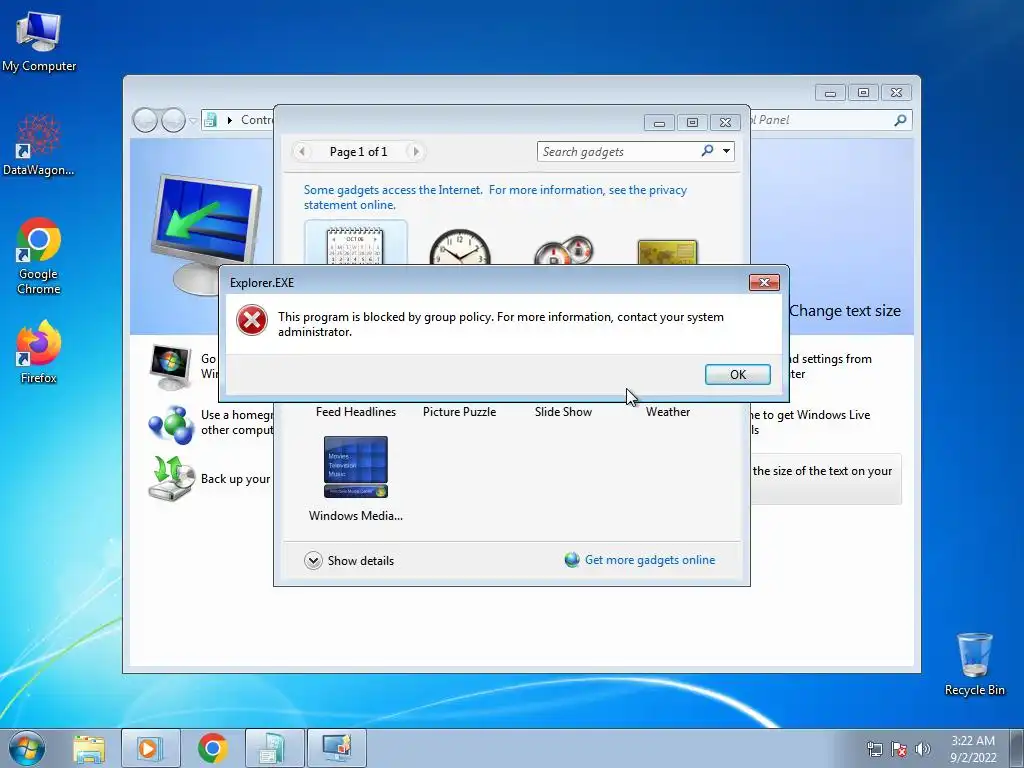Click the network tray icon
The width and height of the screenshot is (1024, 768).
pyautogui.click(x=874, y=749)
